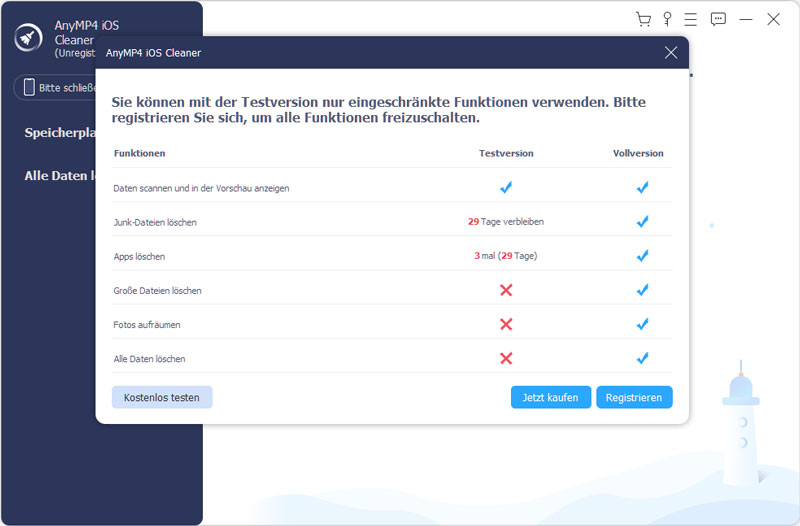This screenshot has height=526, width=800.
Task: Click Kostenlos testen button
Action: 162,397
